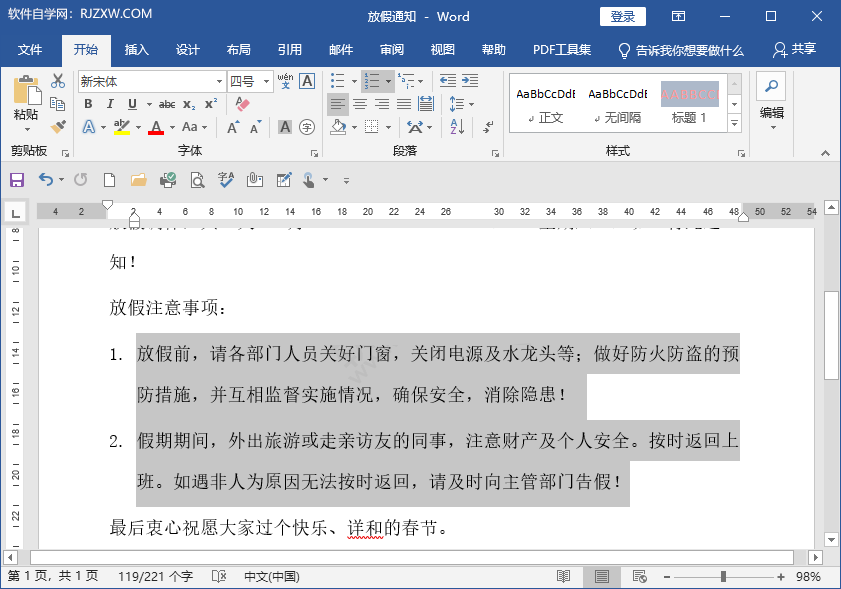Clear all formatting from selected text

[x=242, y=104]
